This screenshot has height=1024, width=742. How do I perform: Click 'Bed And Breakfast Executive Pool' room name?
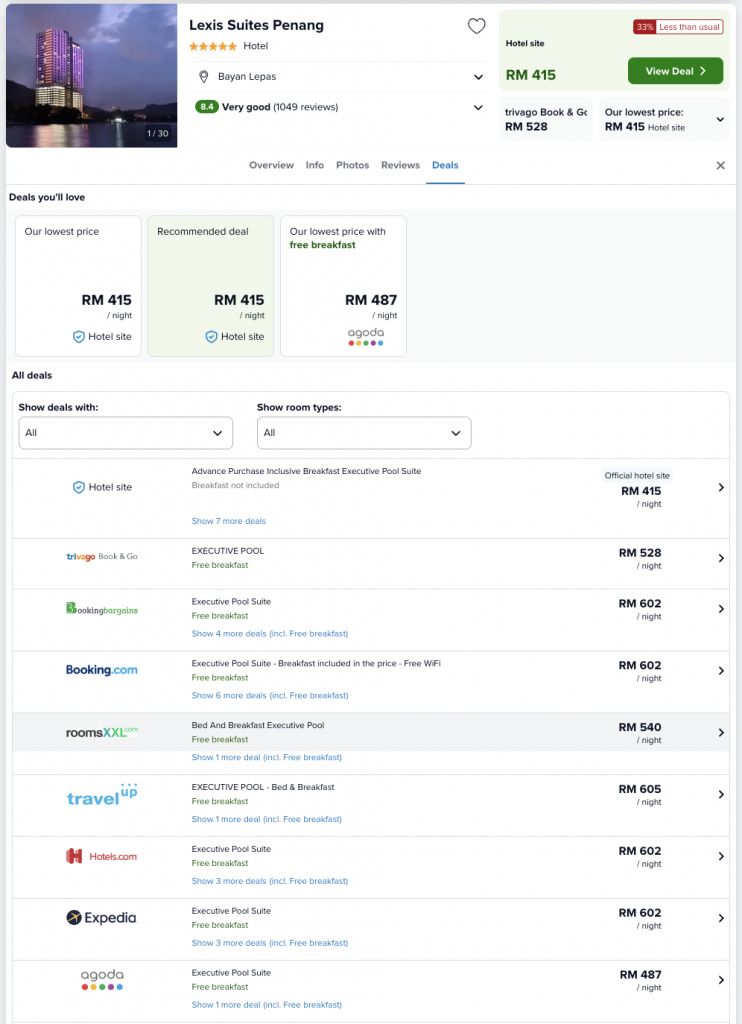258,725
